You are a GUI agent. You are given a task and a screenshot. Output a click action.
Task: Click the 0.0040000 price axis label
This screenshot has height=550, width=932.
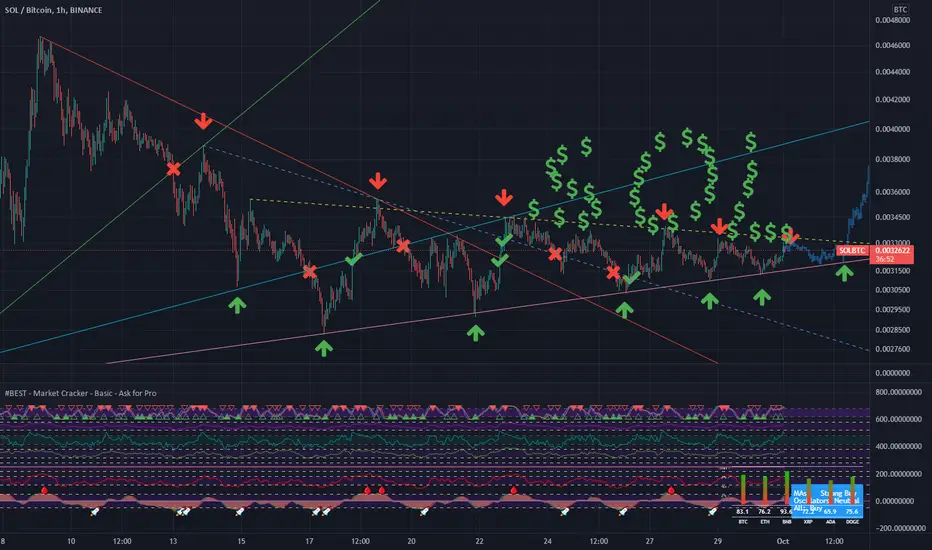click(x=892, y=129)
